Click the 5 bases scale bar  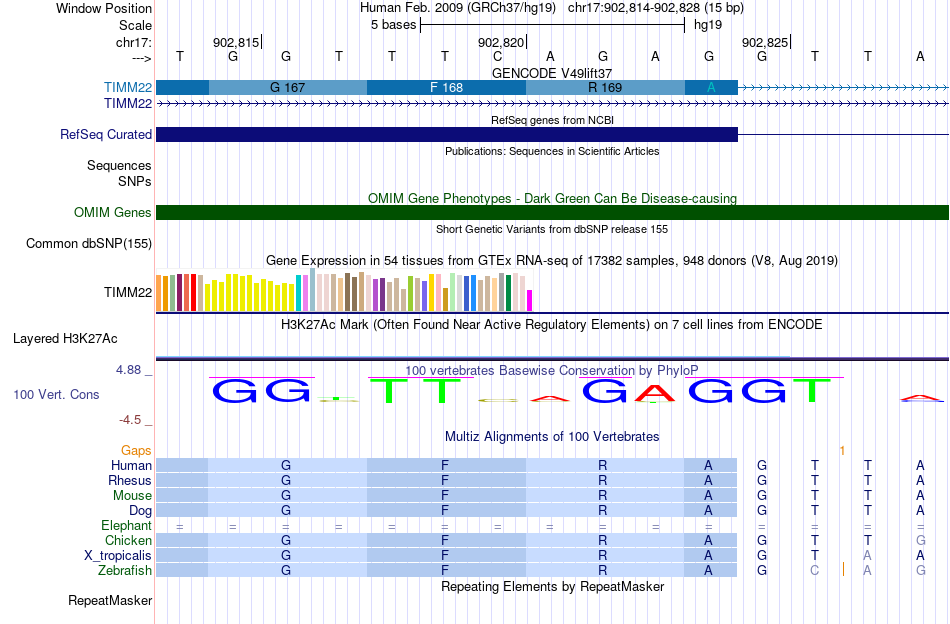point(553,25)
